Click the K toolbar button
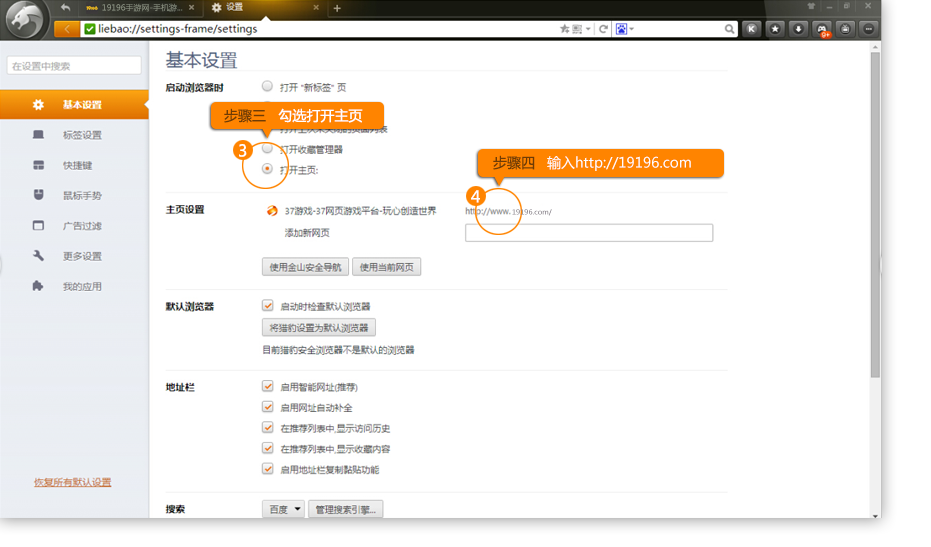 (751, 29)
